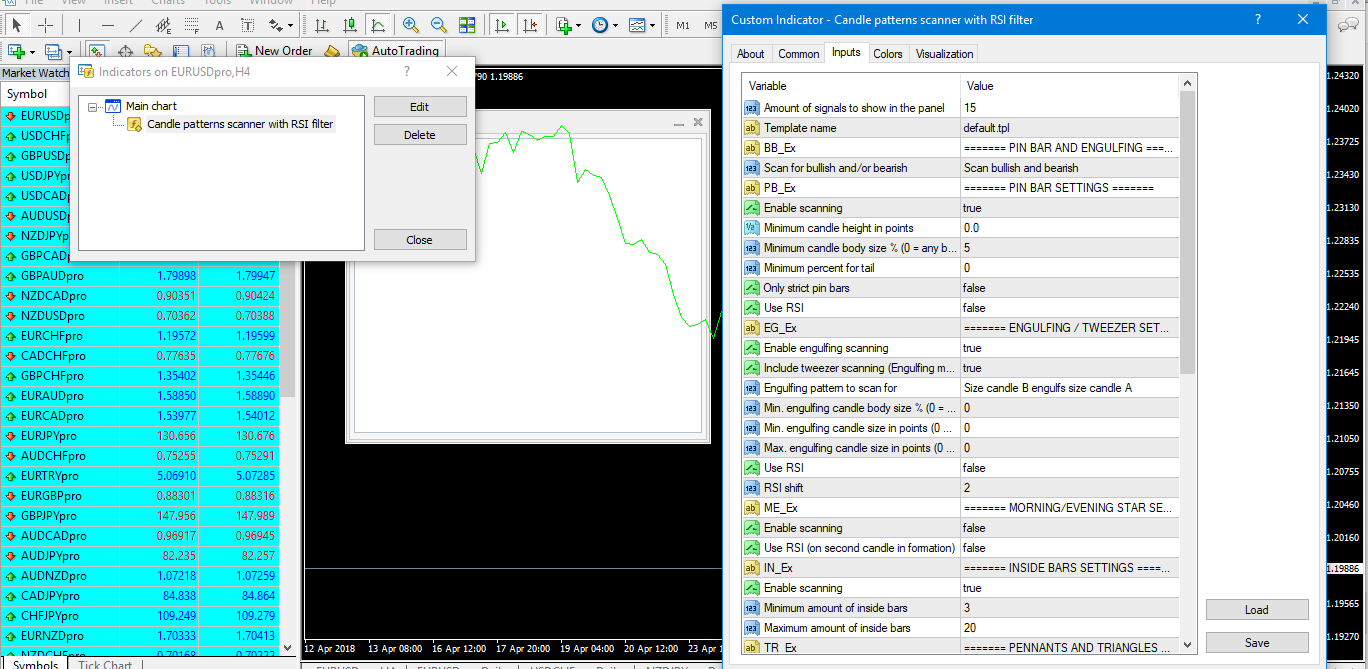
Task: Select the Trendline drawing tool
Action: click(136, 25)
